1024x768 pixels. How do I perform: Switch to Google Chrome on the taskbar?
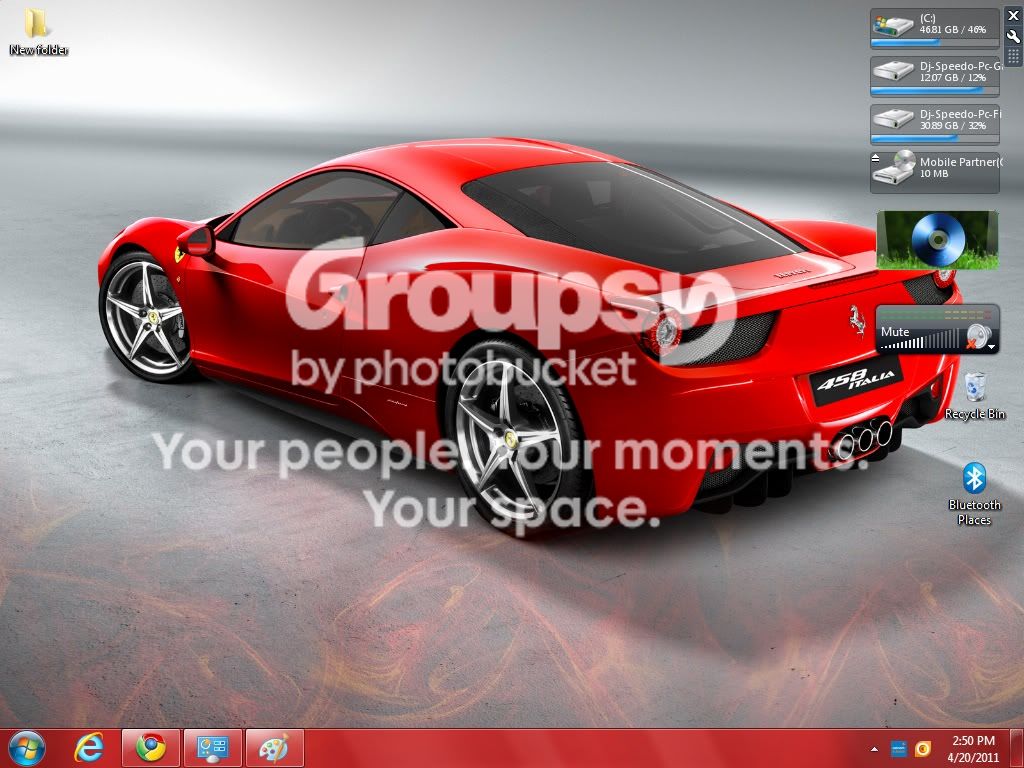point(150,748)
